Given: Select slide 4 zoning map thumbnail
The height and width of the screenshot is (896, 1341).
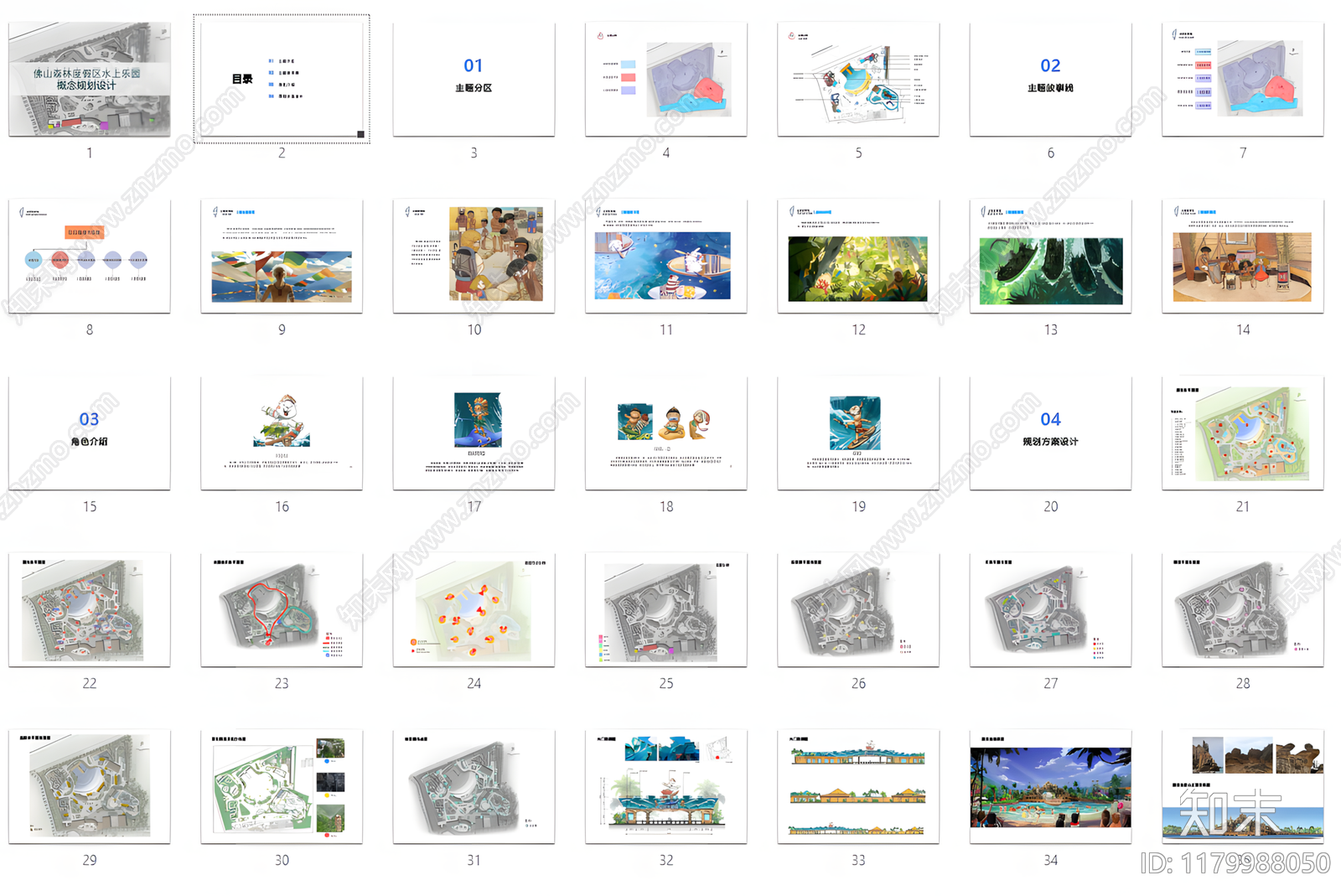Looking at the screenshot, I should [x=666, y=79].
